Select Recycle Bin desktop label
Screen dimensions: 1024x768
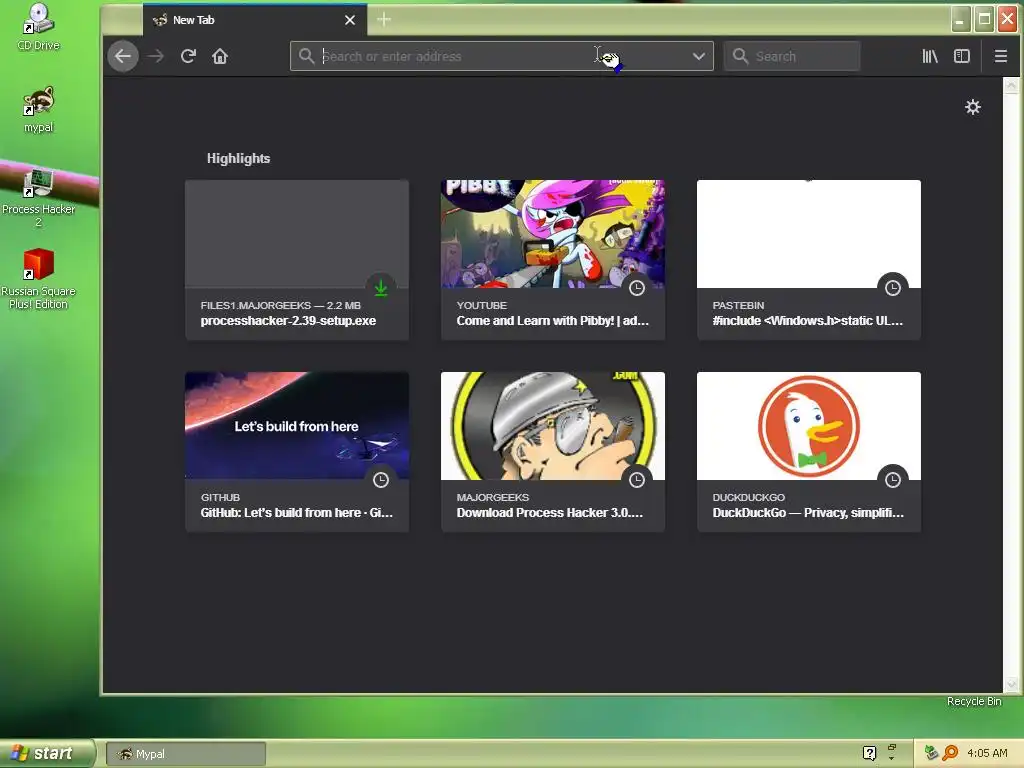[974, 701]
